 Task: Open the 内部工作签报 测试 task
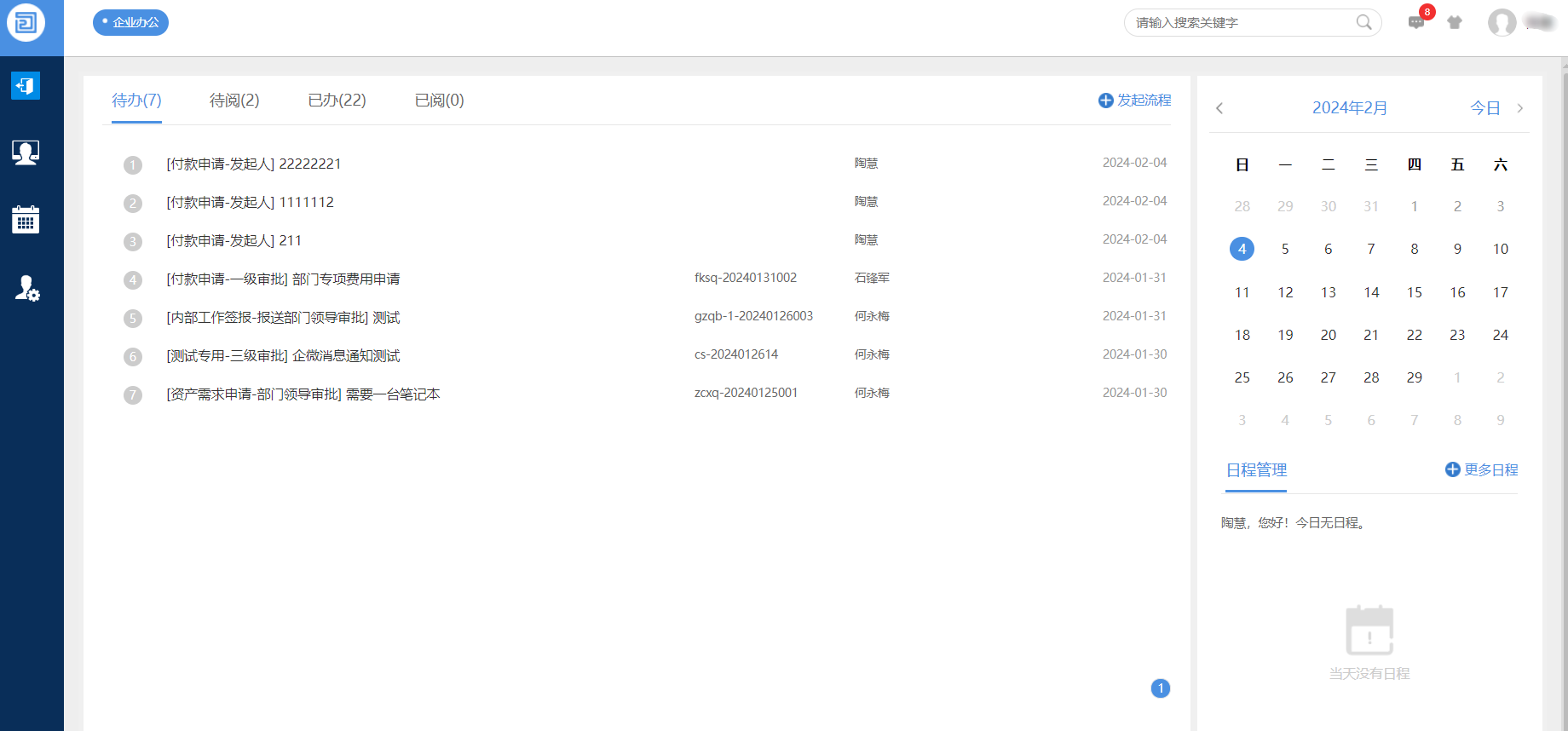[284, 317]
